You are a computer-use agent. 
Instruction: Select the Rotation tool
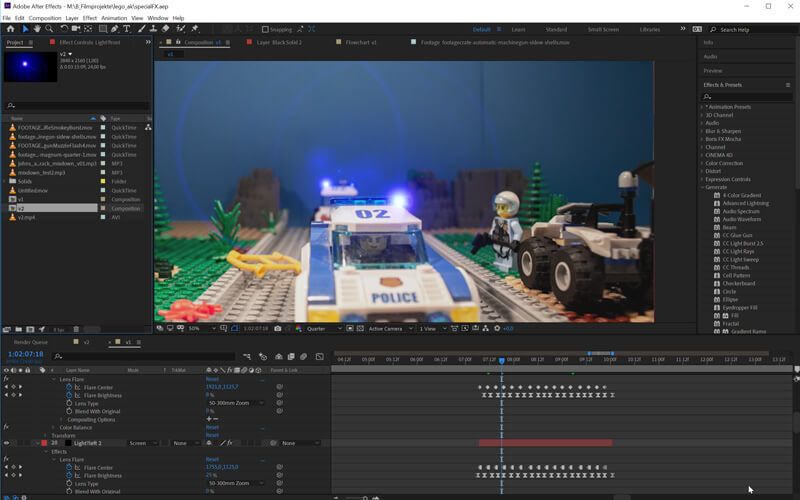point(64,29)
